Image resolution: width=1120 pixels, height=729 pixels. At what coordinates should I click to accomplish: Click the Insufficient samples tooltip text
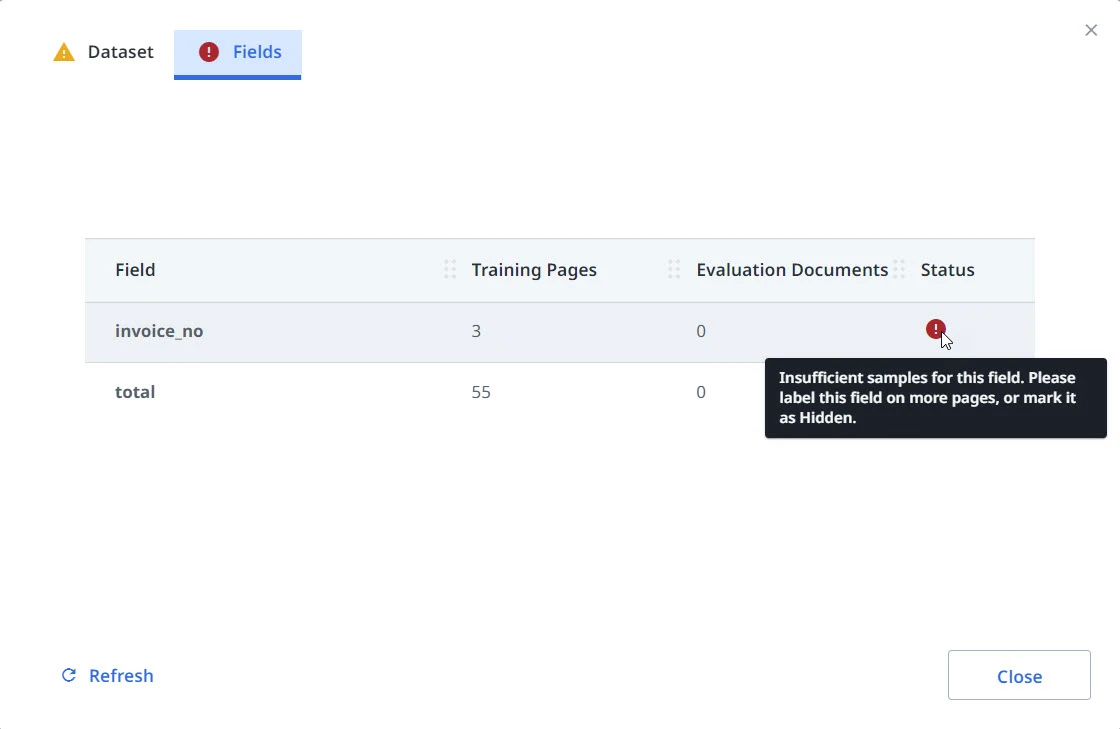[927, 398]
